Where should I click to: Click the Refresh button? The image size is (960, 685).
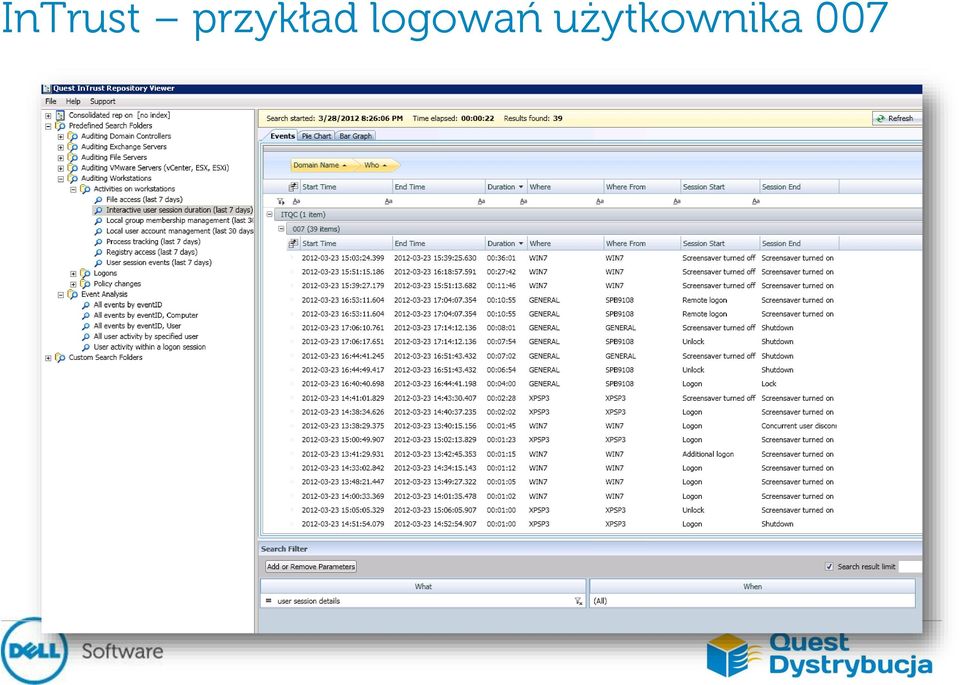(x=895, y=118)
